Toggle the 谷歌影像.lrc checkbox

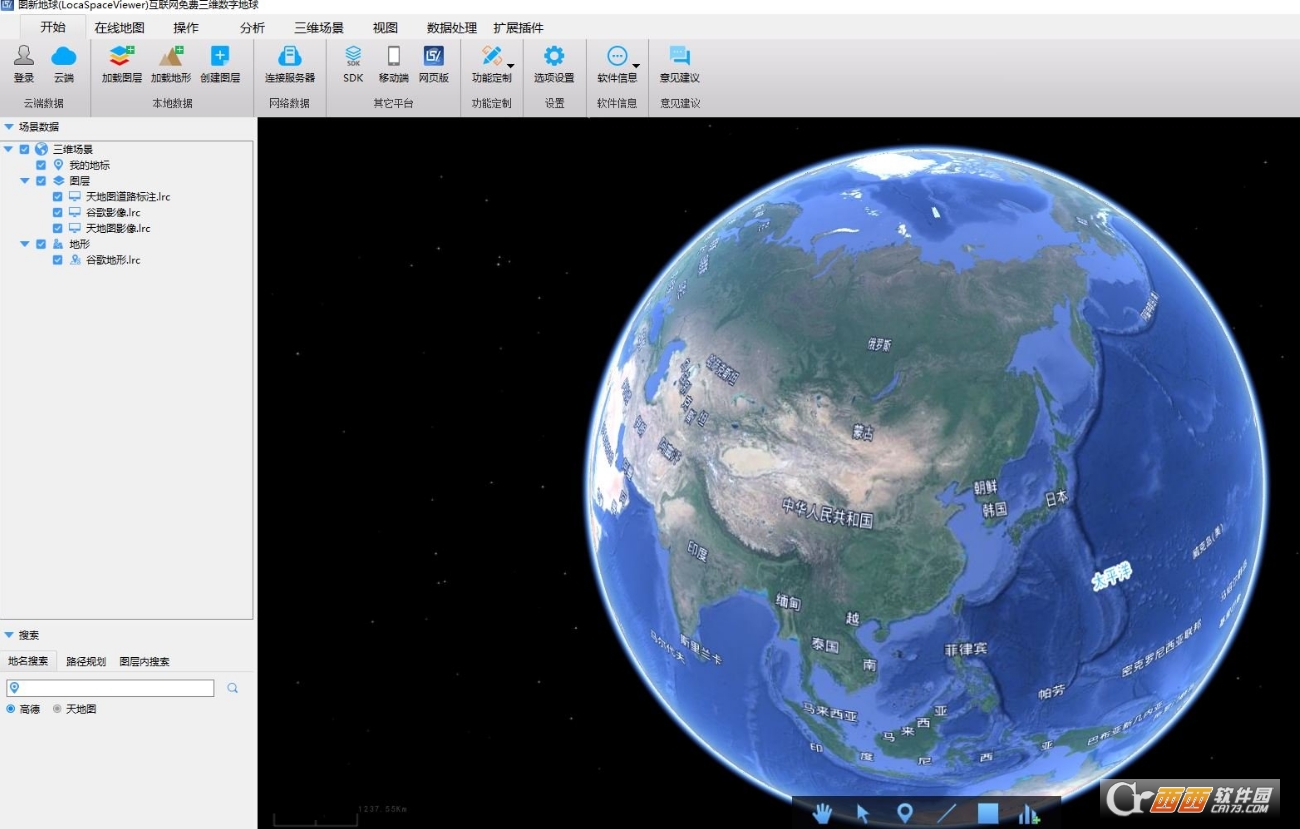pos(58,213)
